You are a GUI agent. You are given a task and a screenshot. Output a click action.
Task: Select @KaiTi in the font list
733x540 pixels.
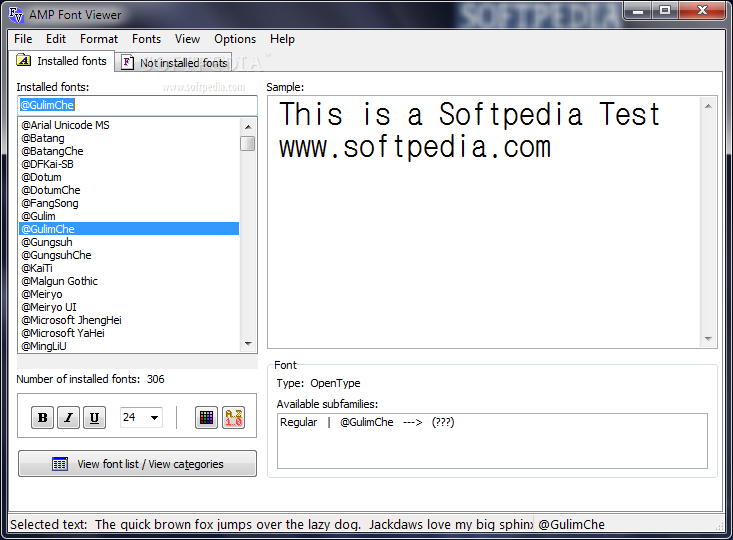pyautogui.click(x=129, y=268)
